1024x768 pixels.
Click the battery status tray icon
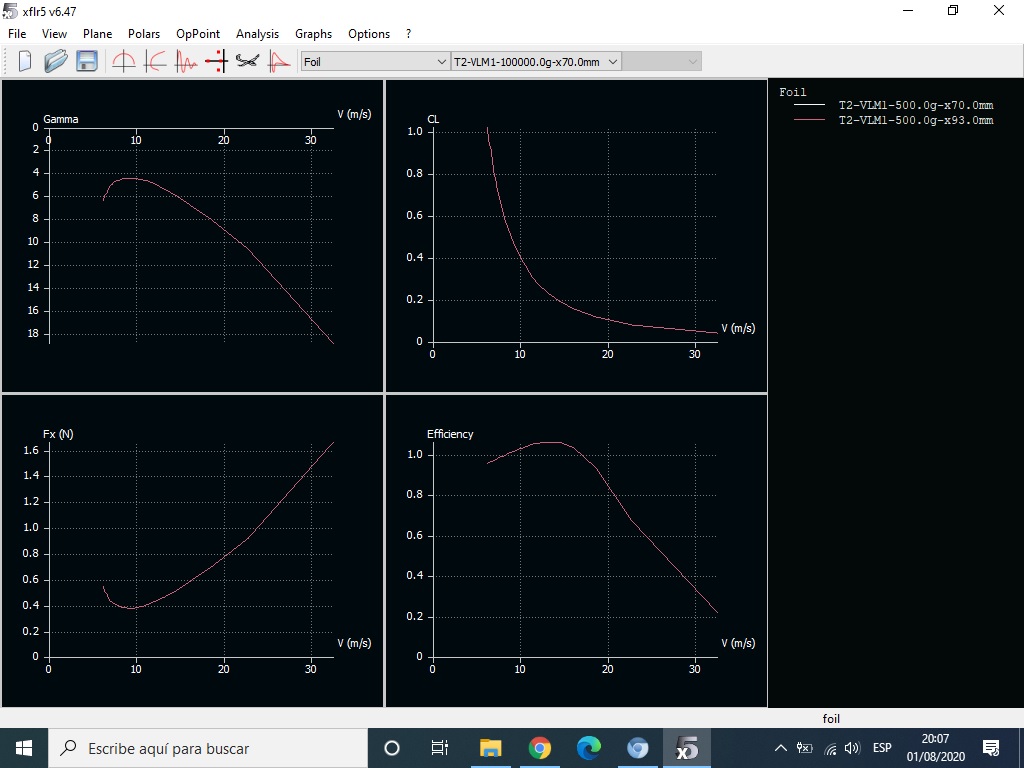[x=805, y=748]
